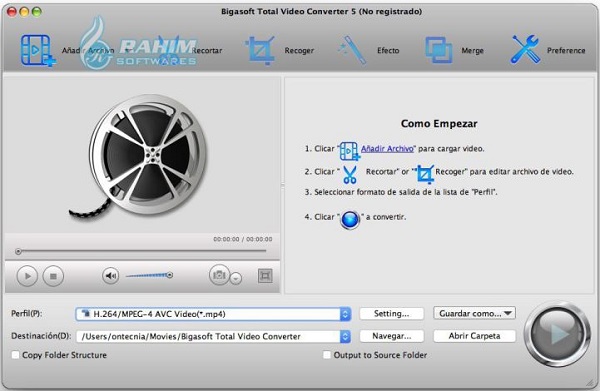Select the Merge overlapping squares icon
Viewport: 600px width, 391px height.
point(439,50)
